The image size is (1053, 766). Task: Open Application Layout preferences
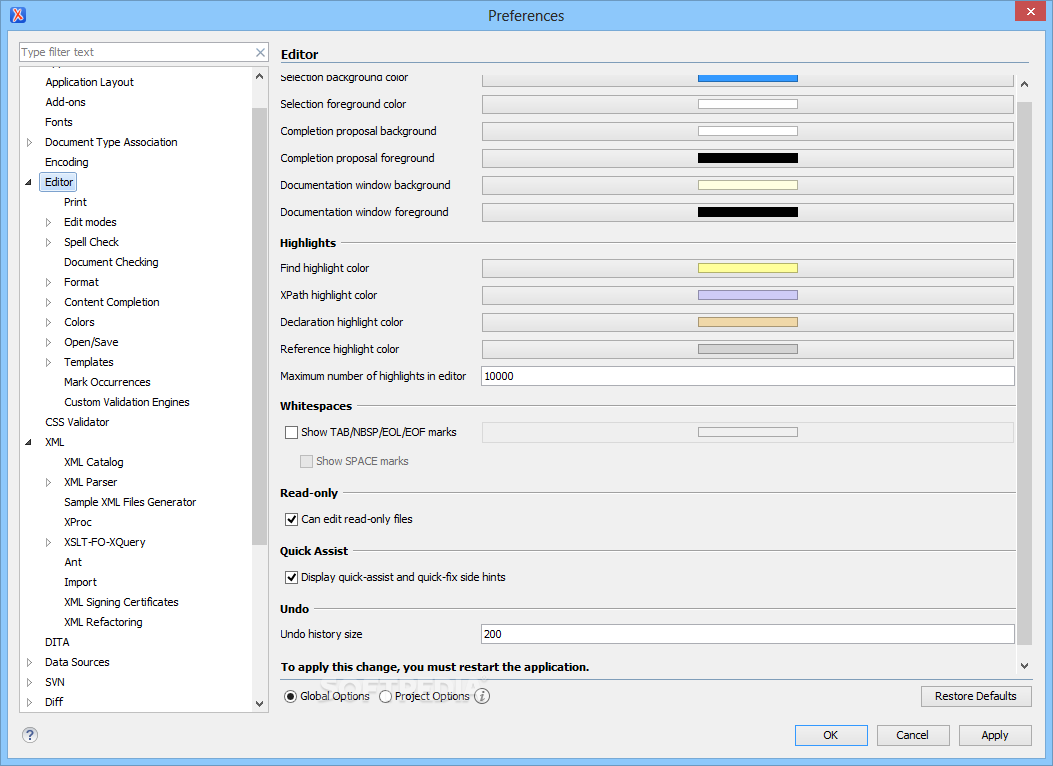[x=89, y=82]
